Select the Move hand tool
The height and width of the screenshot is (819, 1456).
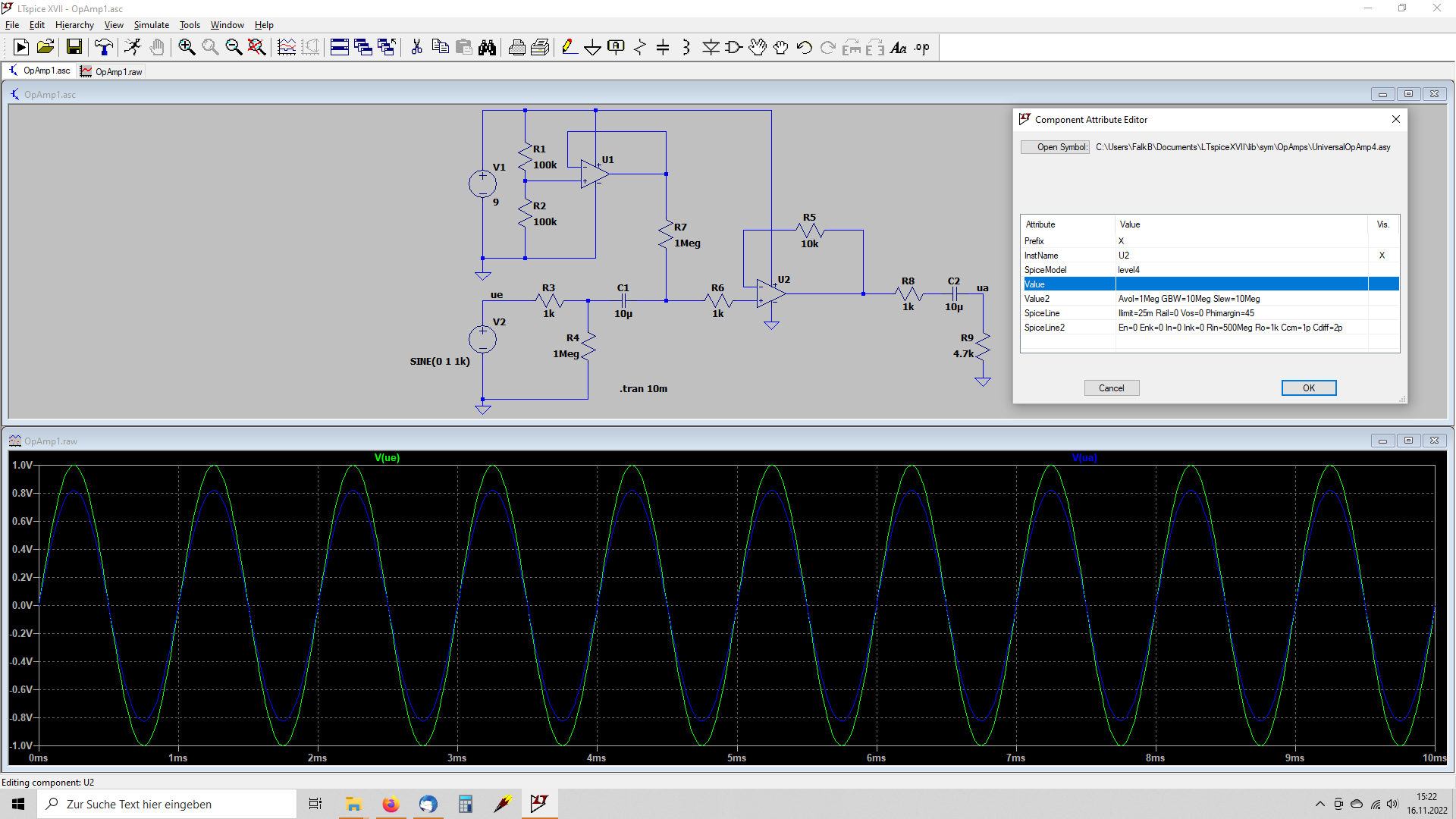point(758,48)
